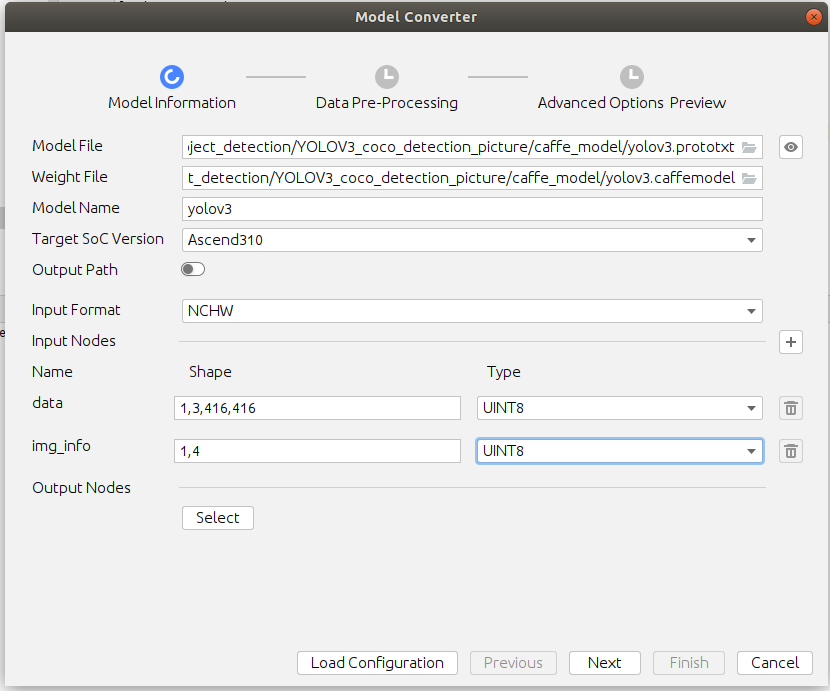Screen dimensions: 830x691
Task: Click the Load Configuration button
Action: pos(377,663)
